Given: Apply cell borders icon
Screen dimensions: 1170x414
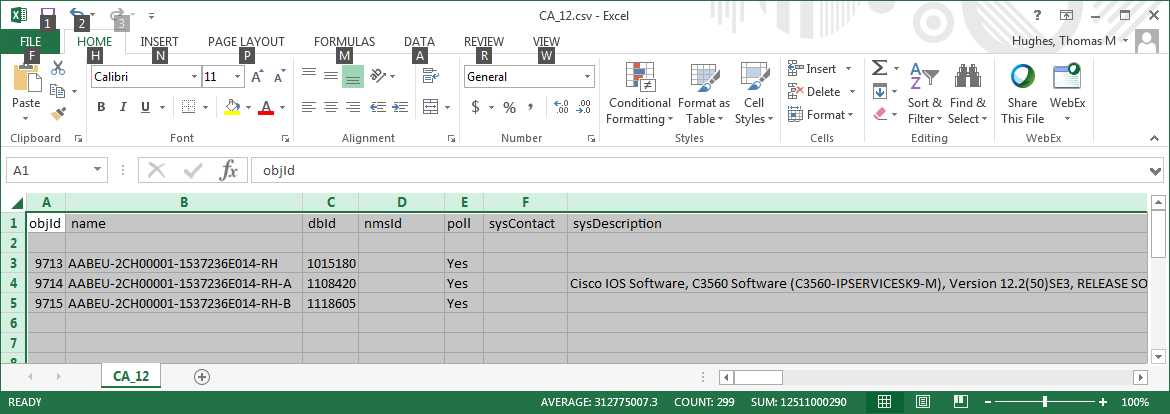Looking at the screenshot, I should (x=189, y=107).
